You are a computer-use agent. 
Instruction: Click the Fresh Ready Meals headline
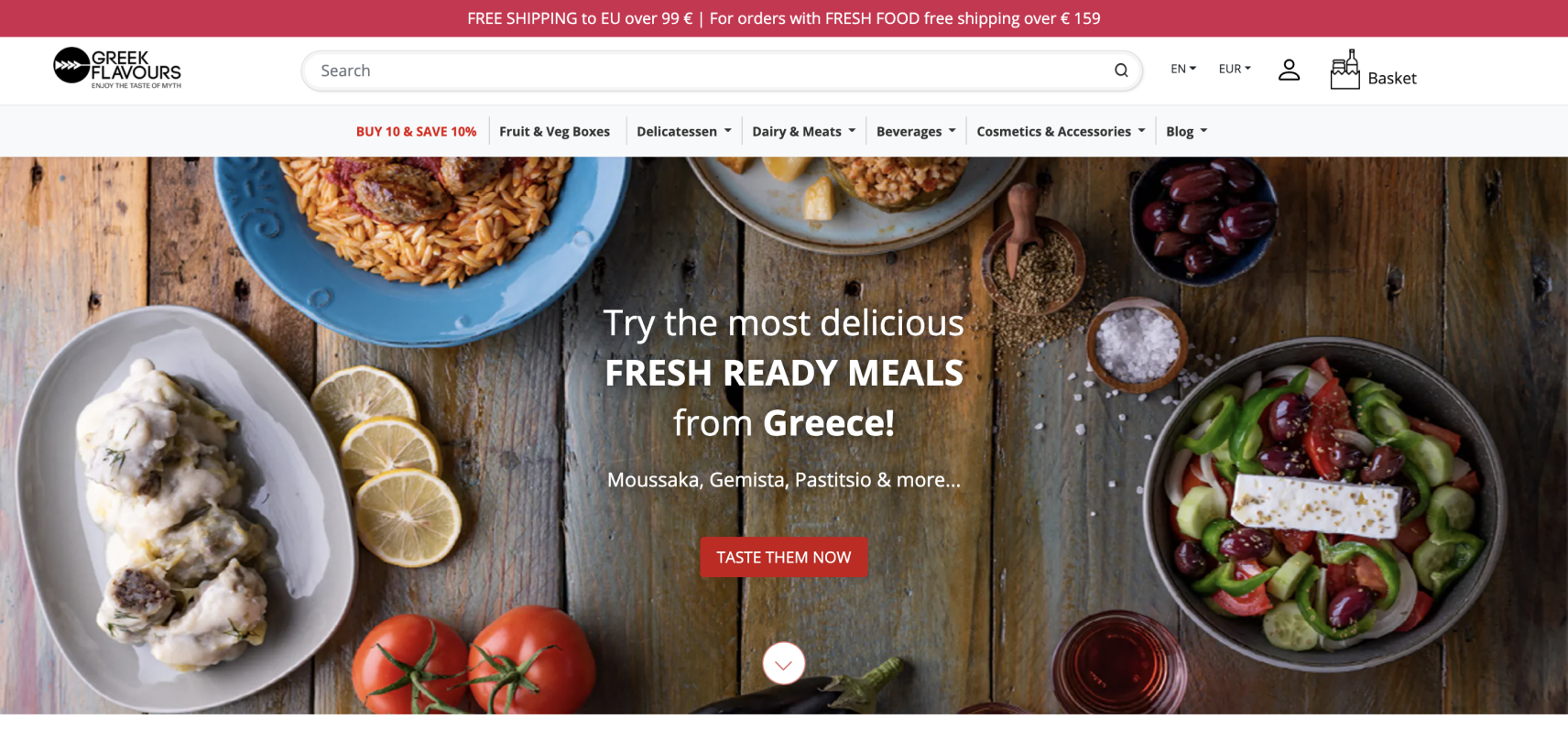(784, 373)
